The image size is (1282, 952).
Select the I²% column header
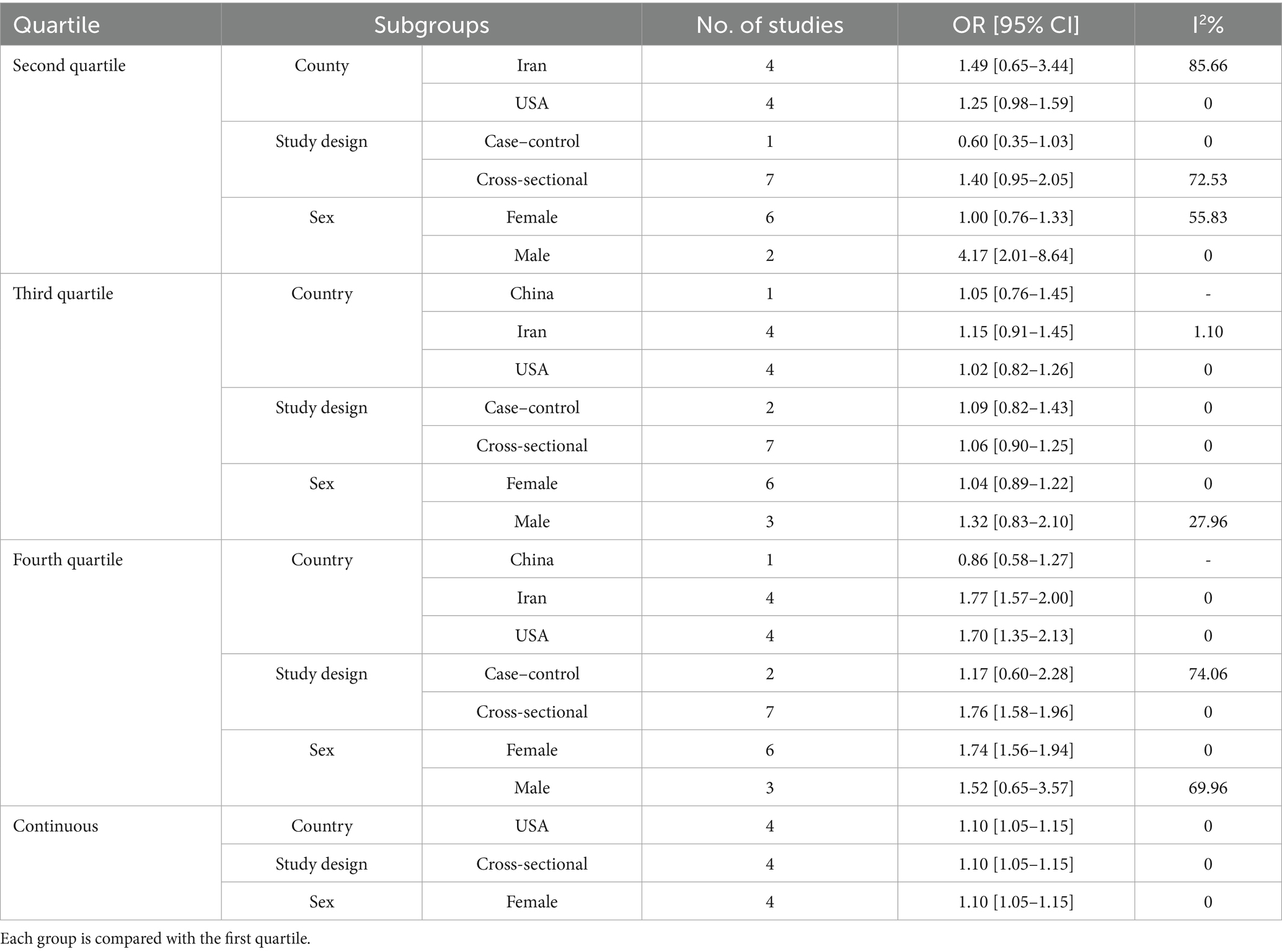(x=1208, y=25)
